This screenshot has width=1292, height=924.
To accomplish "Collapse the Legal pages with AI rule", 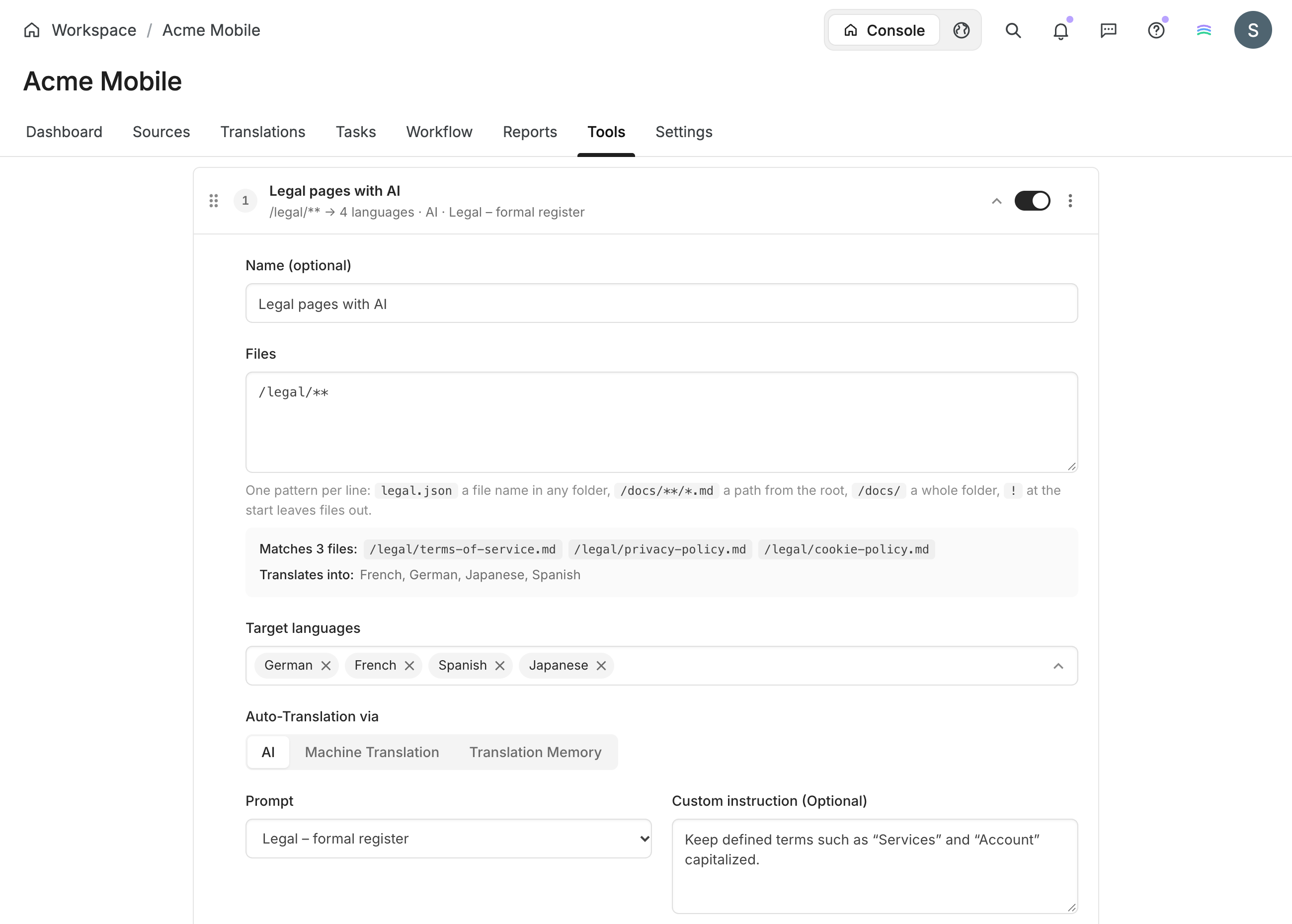I will coord(997,201).
